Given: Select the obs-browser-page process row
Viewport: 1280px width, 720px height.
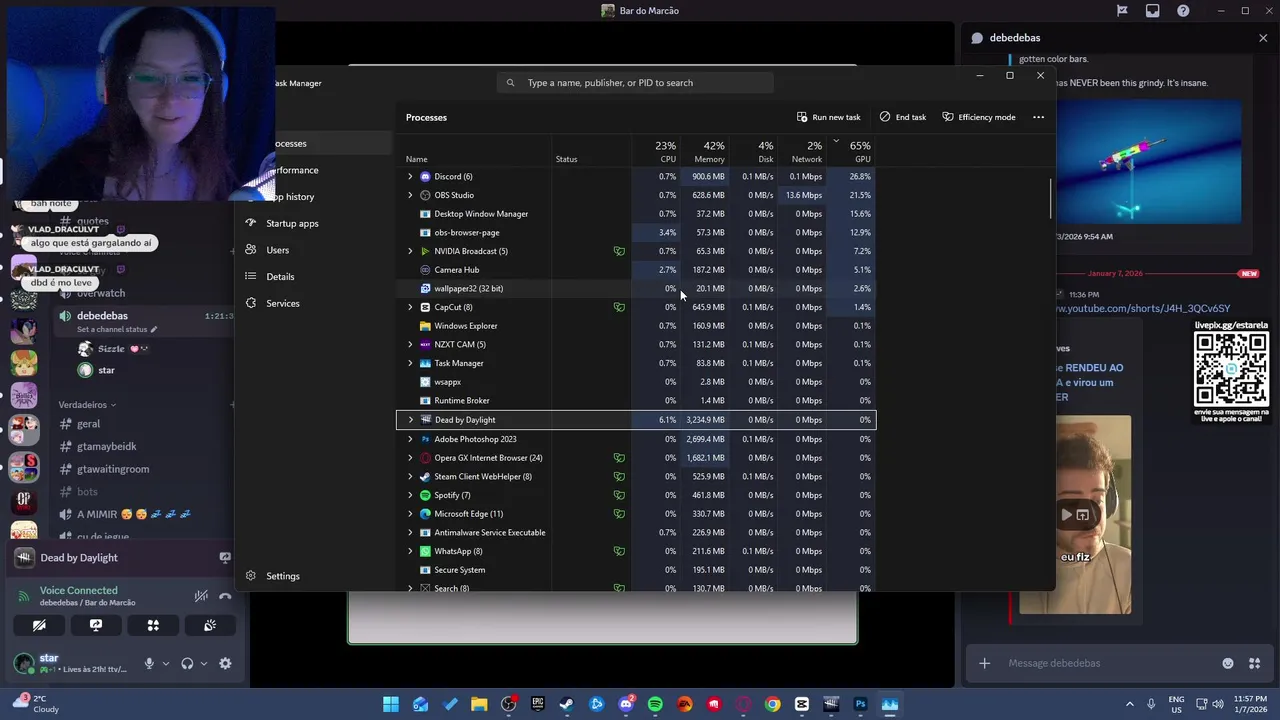Looking at the screenshot, I should (636, 232).
